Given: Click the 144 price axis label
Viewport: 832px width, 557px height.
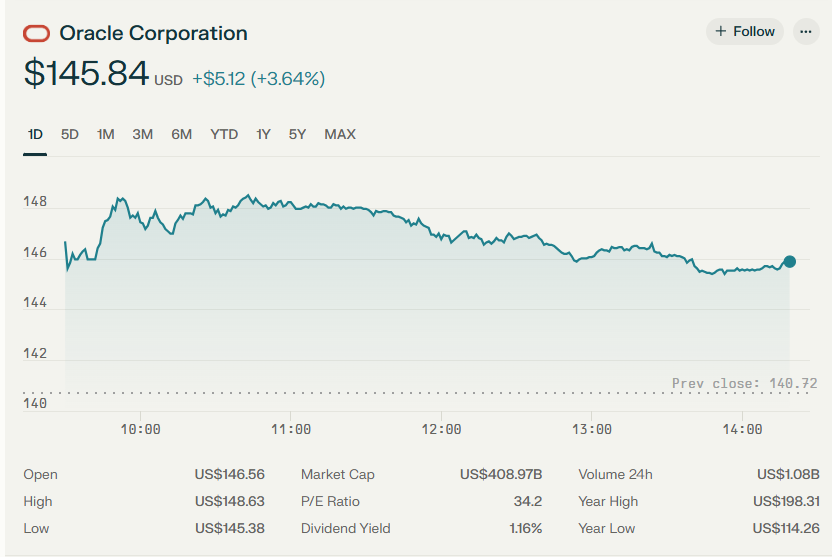Looking at the screenshot, I should click(35, 302).
